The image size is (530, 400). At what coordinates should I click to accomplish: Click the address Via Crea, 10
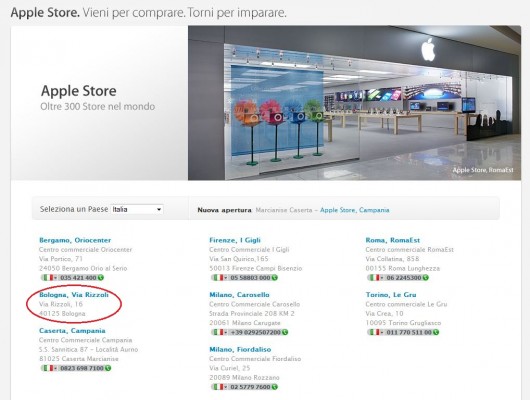[x=384, y=313]
